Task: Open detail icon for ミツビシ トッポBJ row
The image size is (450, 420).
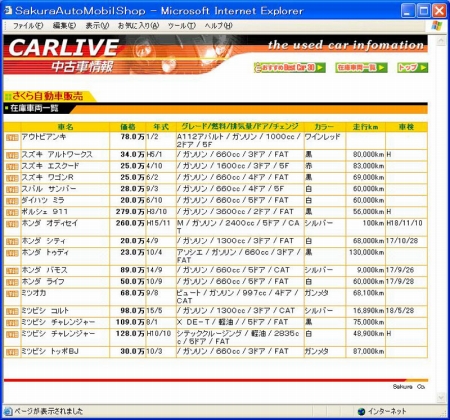Action: click(x=12, y=352)
